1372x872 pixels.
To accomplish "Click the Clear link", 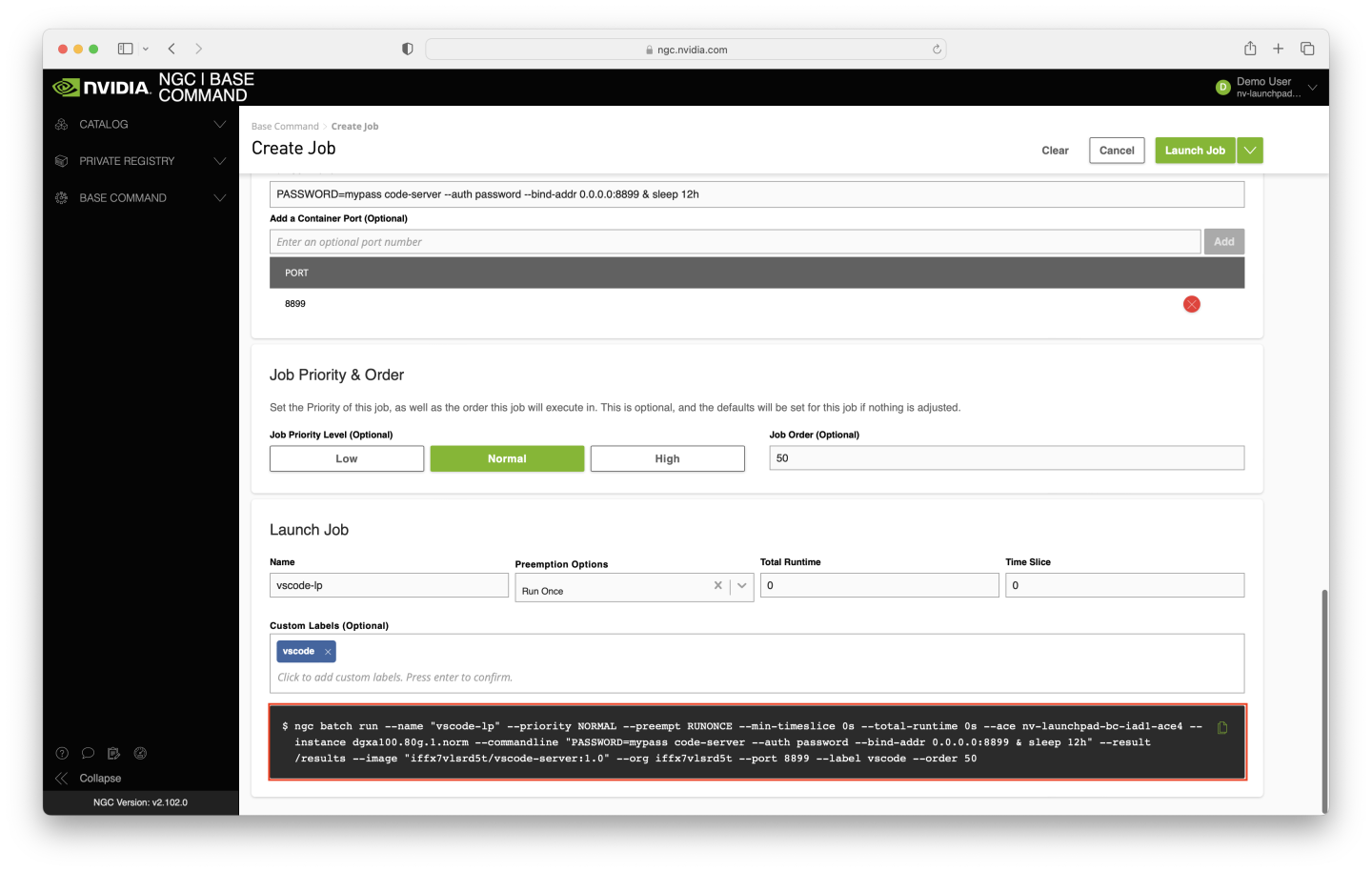I will click(1055, 151).
